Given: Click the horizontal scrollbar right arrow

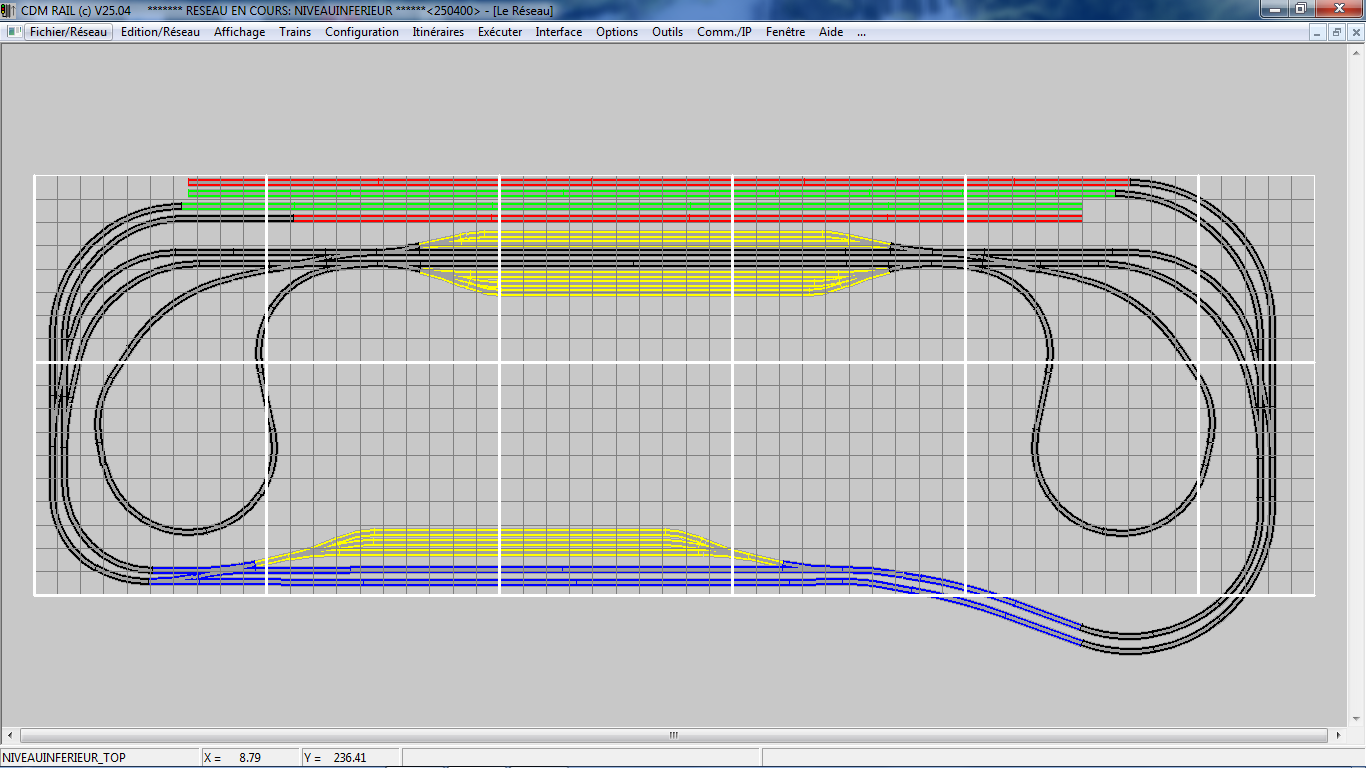Looking at the screenshot, I should click(1338, 735).
